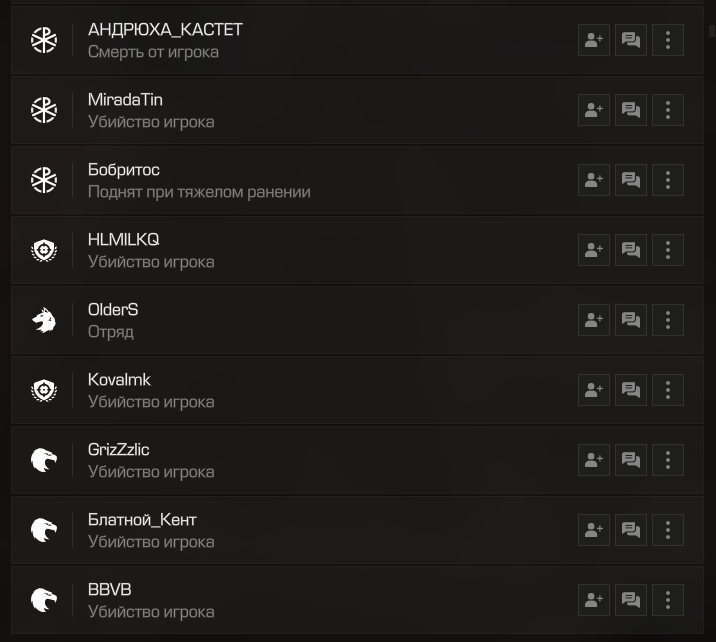Click the player name Блатной_Кент
Screen dimensions: 716x642
click(x=142, y=520)
